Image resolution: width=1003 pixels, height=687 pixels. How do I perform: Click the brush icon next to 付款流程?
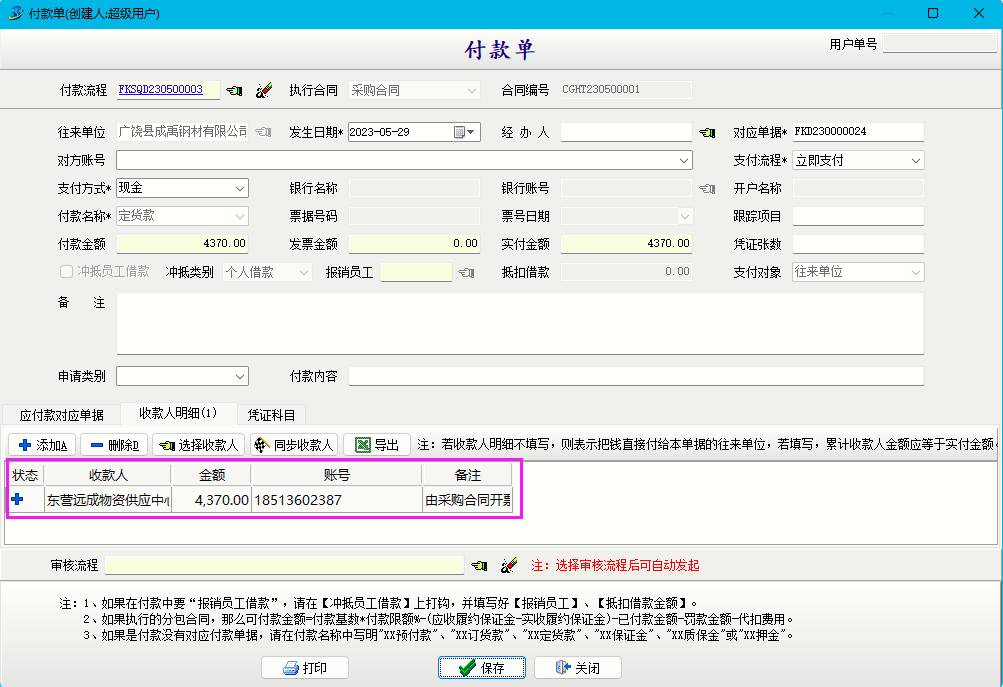click(263, 90)
